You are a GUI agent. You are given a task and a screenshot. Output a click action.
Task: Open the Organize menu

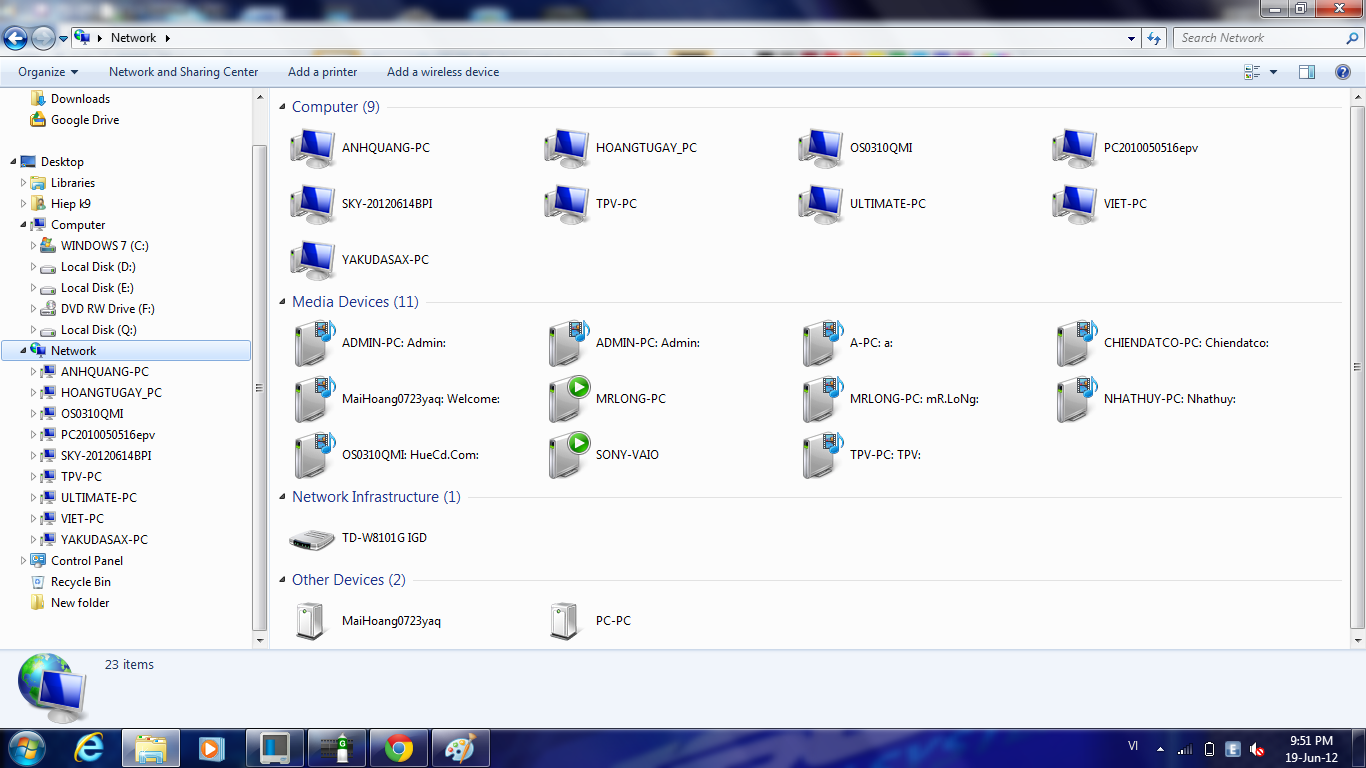pyautogui.click(x=48, y=72)
